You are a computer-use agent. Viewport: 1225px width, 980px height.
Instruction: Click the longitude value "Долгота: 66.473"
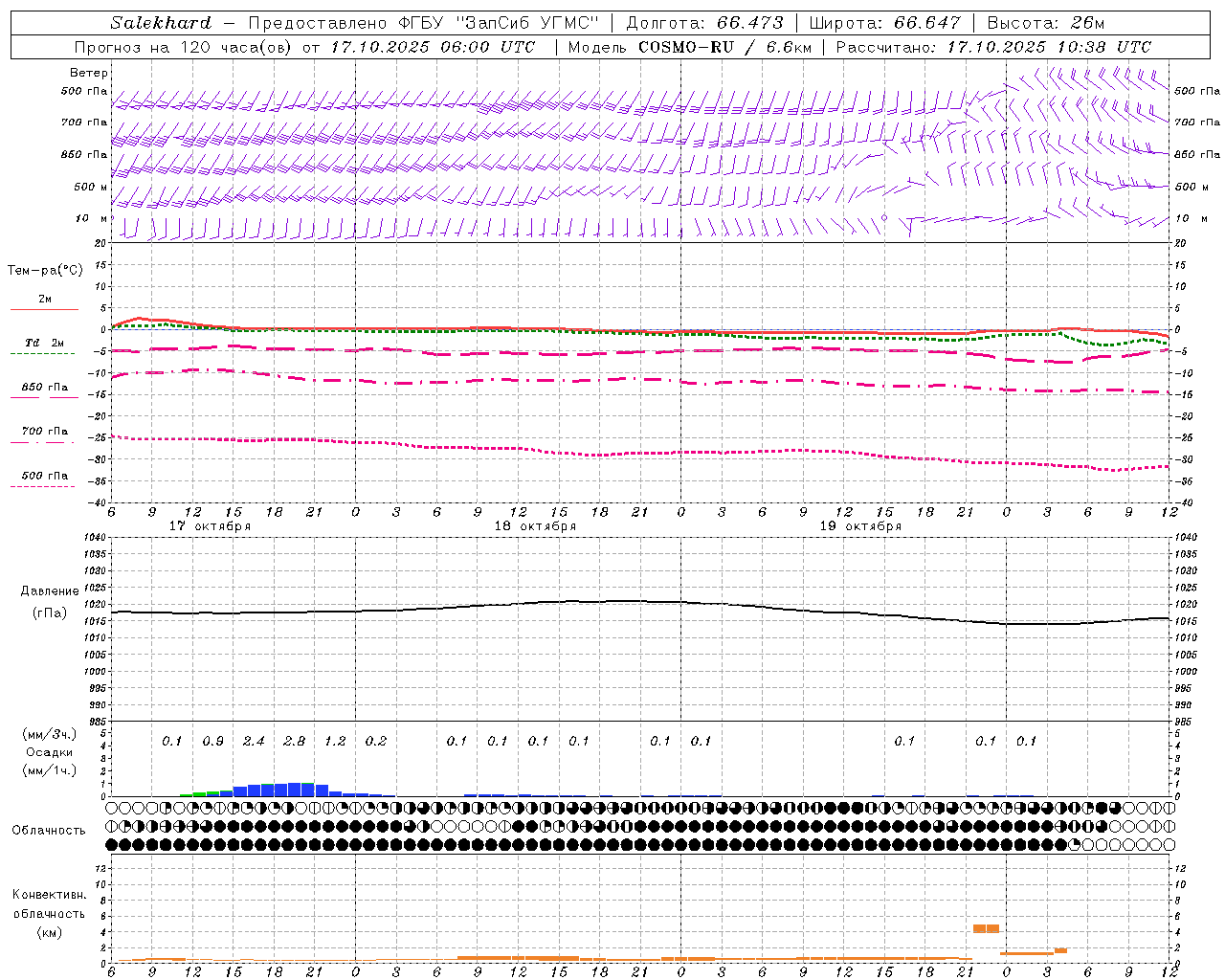(704, 23)
